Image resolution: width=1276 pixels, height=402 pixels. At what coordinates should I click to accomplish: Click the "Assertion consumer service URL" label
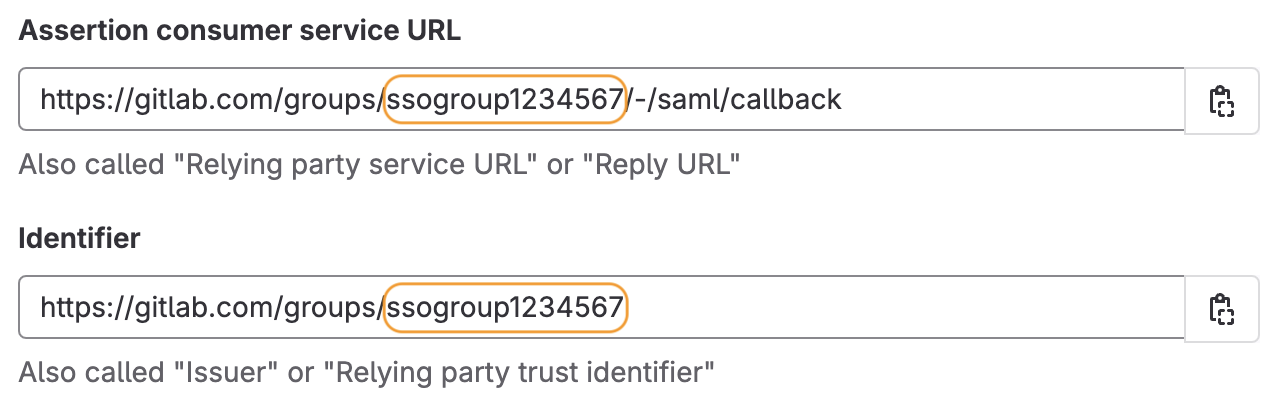[x=240, y=30]
